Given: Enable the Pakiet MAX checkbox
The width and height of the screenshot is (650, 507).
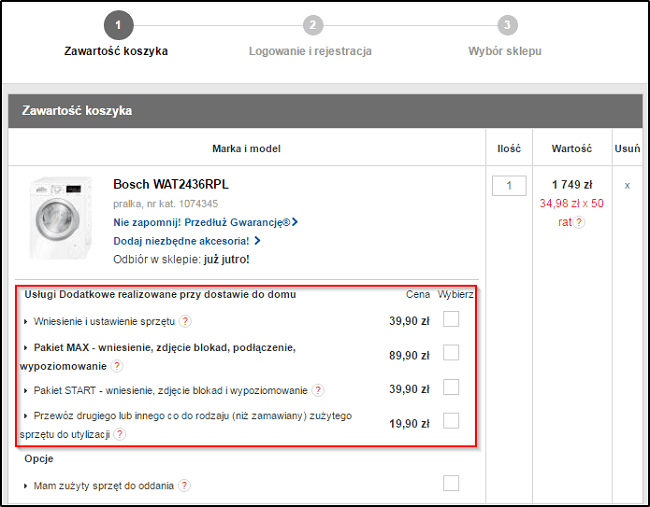Looking at the screenshot, I should [451, 353].
